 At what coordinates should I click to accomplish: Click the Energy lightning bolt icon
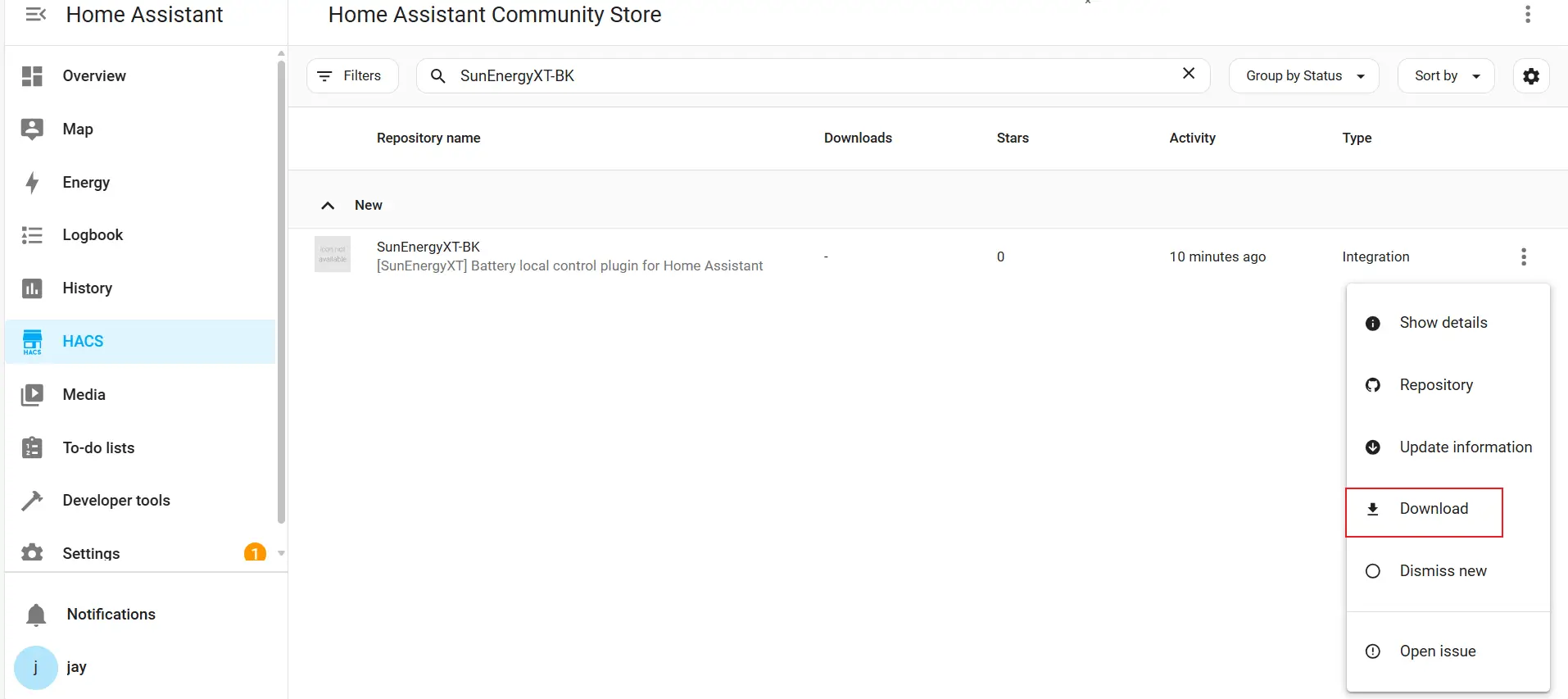point(32,182)
